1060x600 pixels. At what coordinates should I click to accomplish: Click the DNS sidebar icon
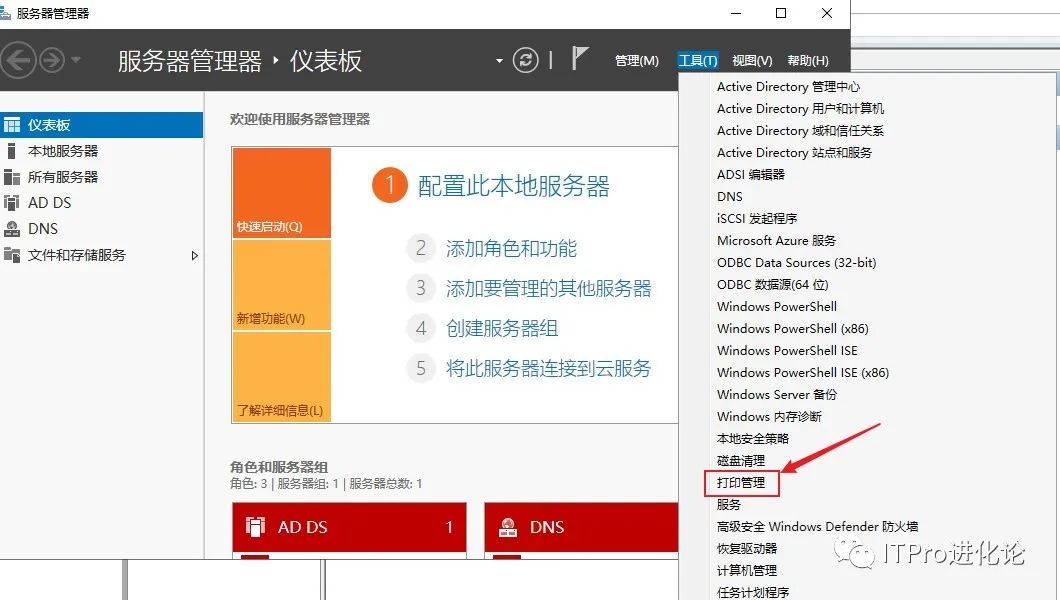tap(11, 229)
